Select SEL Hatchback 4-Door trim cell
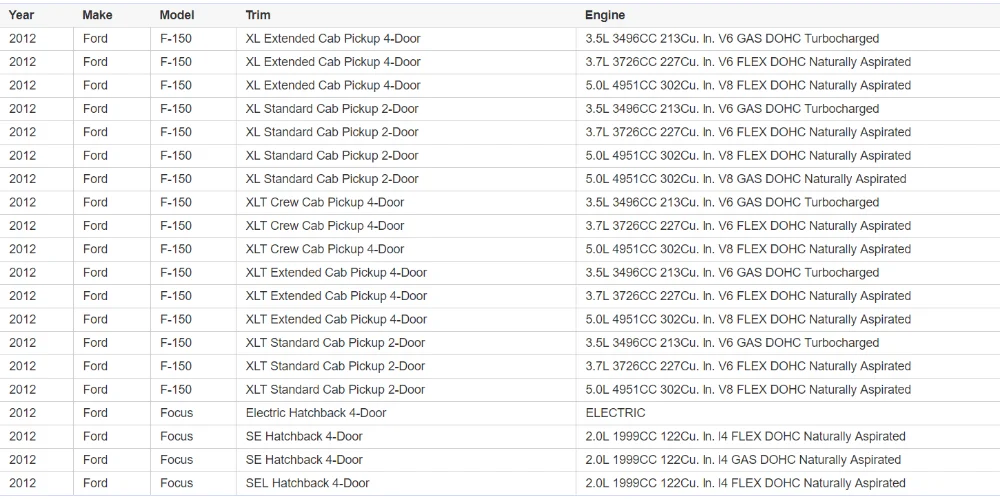Screen dimensions: 1000x499 coord(307,483)
